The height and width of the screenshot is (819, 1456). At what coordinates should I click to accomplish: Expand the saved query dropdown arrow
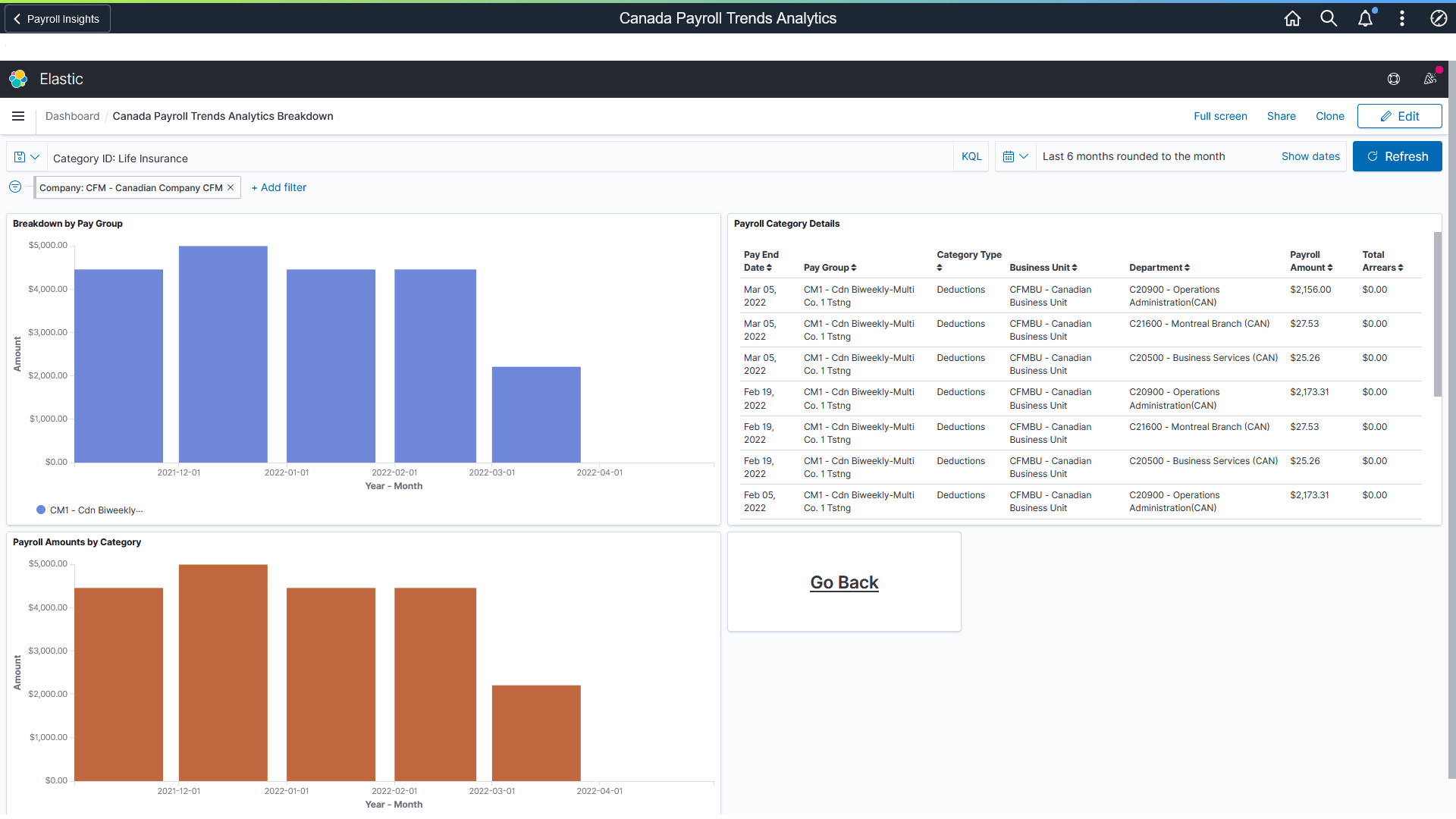click(x=34, y=156)
